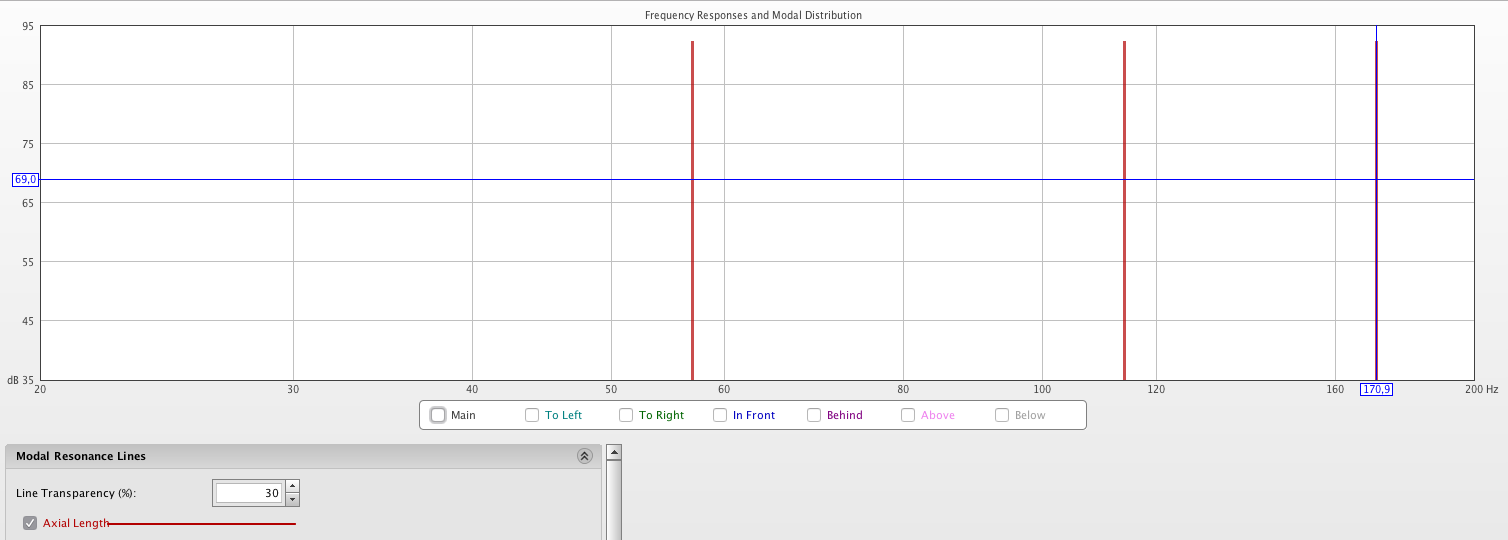Click the red Axial Length line sample
Screen dimensions: 1508x540
(202, 523)
